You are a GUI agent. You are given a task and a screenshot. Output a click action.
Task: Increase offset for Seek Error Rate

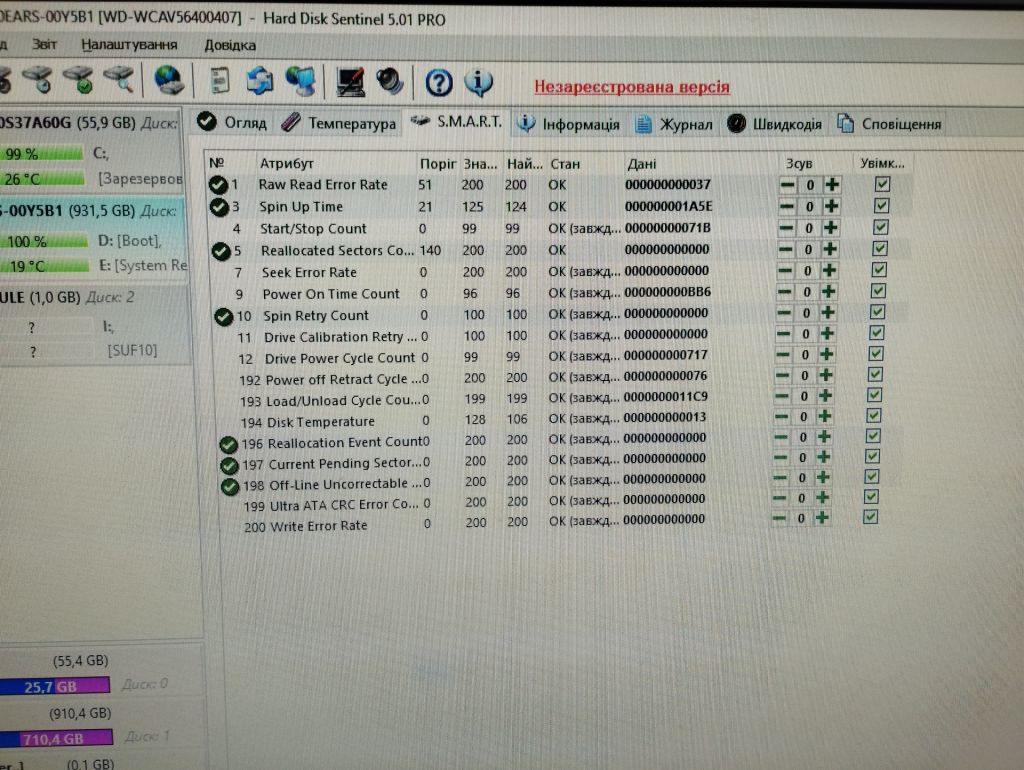[x=829, y=270]
